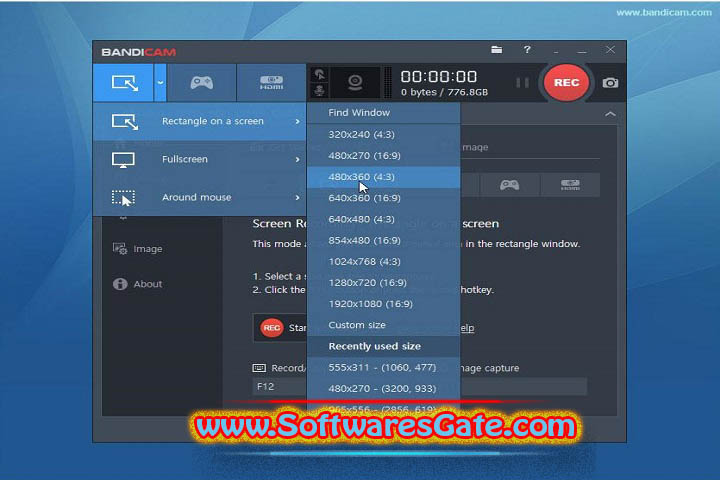Click the image capture hotkey field
This screenshot has width=720, height=480.
click(523, 387)
